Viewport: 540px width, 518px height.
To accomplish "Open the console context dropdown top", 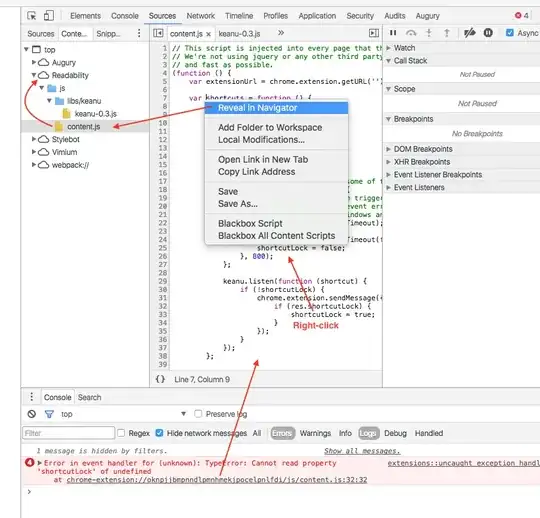I will point(123,414).
